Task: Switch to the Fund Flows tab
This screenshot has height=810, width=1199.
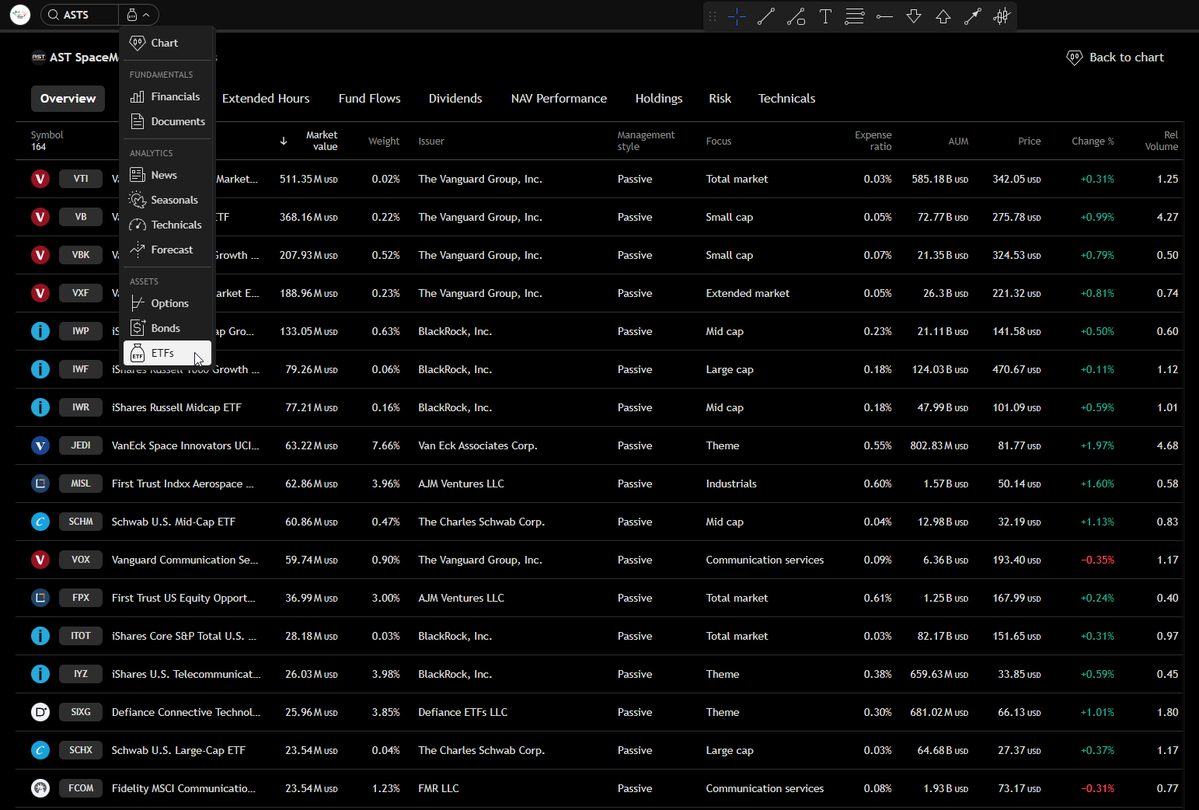Action: (369, 99)
